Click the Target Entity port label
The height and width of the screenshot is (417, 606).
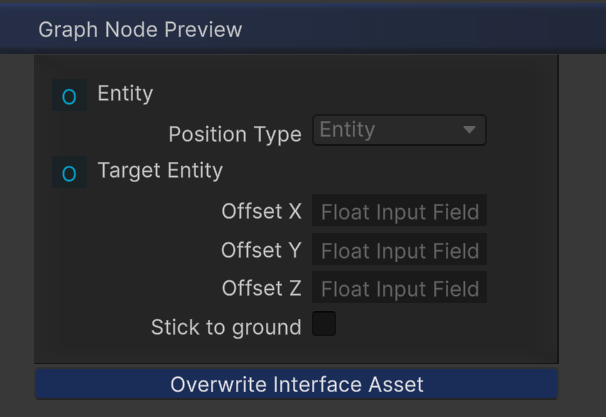tap(160, 171)
